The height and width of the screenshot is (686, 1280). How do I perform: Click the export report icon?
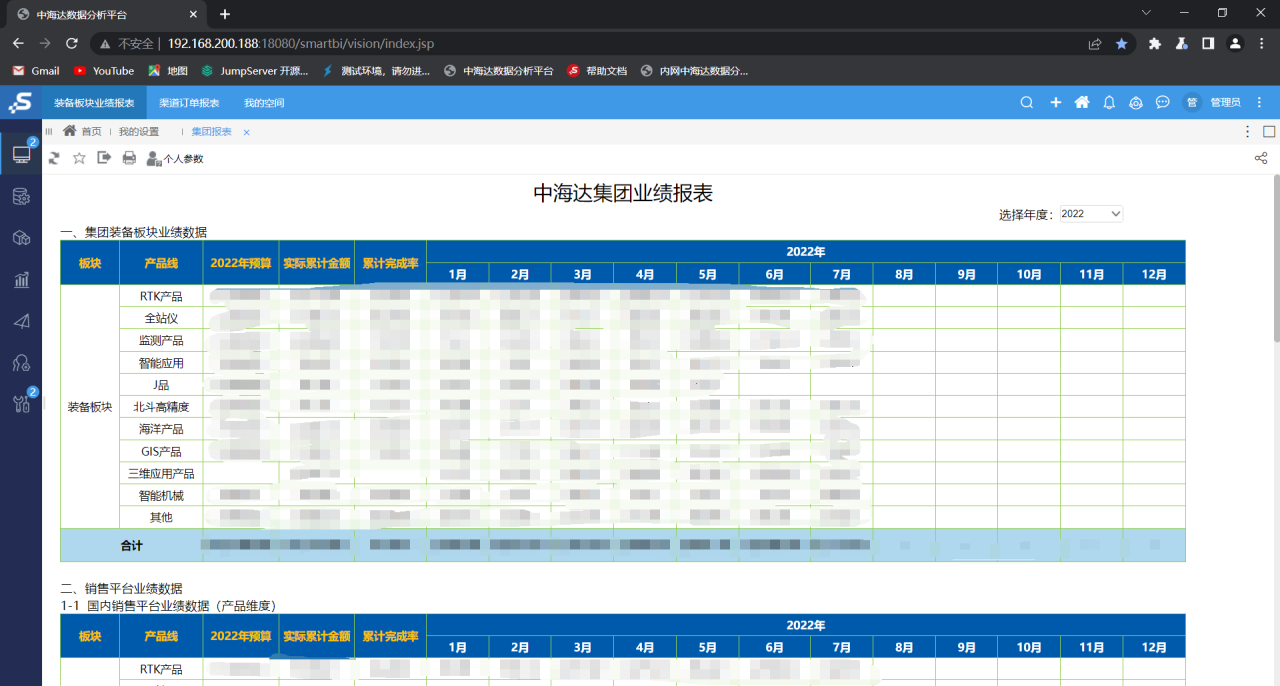coord(104,158)
